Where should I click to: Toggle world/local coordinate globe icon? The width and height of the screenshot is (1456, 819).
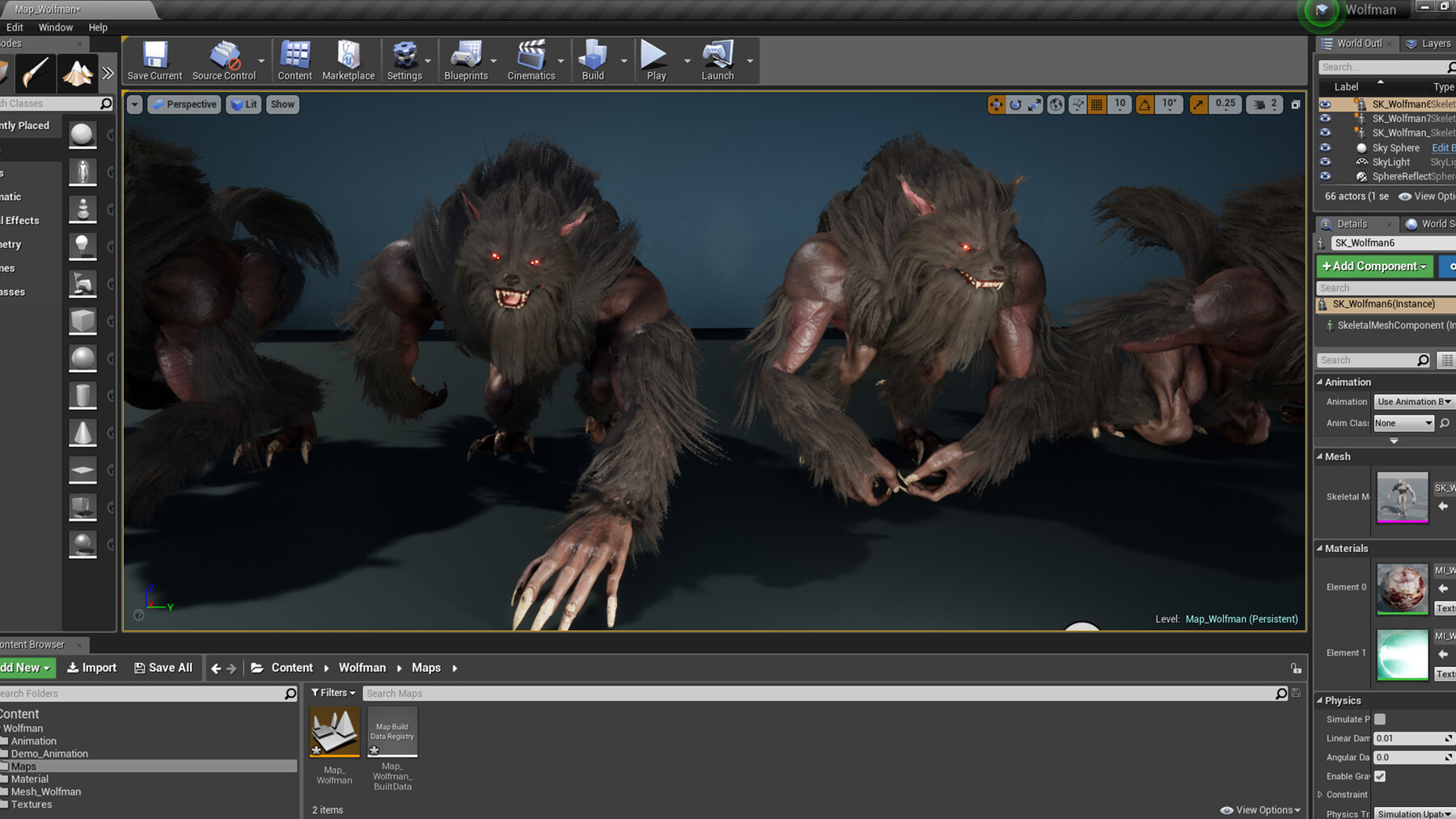pyautogui.click(x=1056, y=104)
